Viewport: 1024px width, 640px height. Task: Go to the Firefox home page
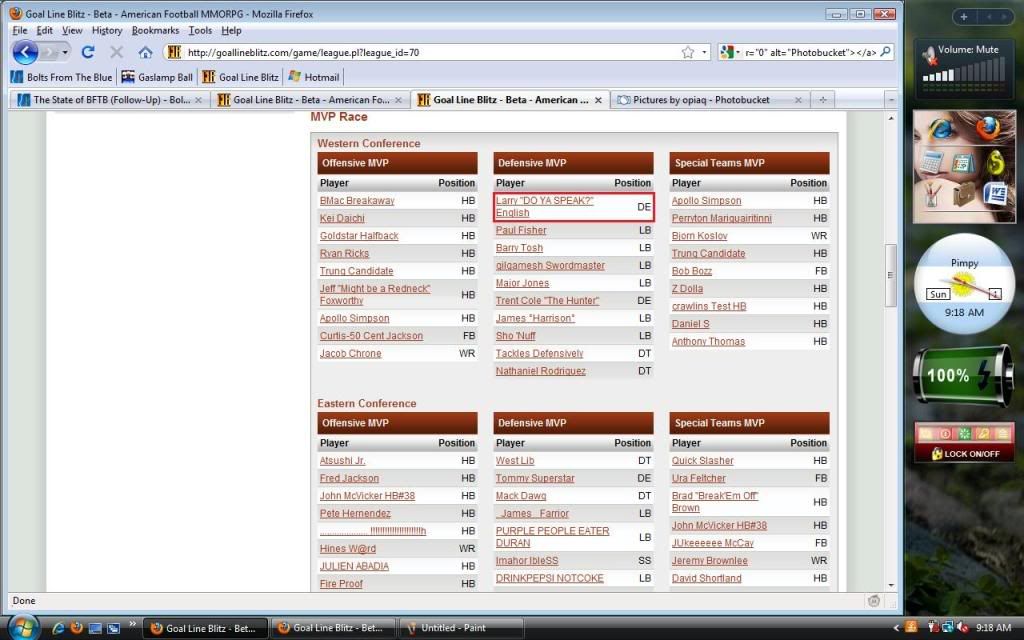coord(145,52)
